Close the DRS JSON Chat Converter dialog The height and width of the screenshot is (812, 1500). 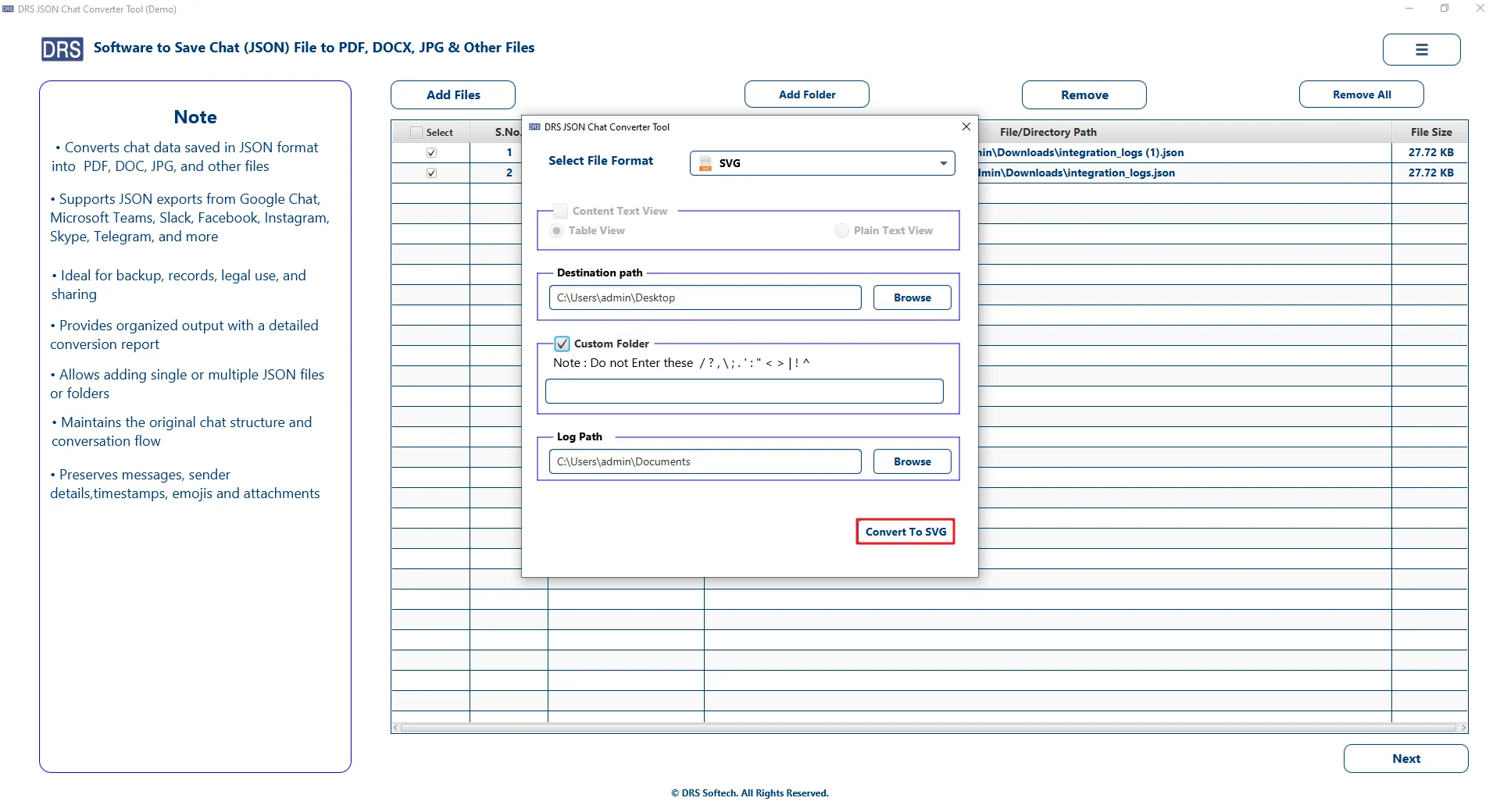pos(966,126)
